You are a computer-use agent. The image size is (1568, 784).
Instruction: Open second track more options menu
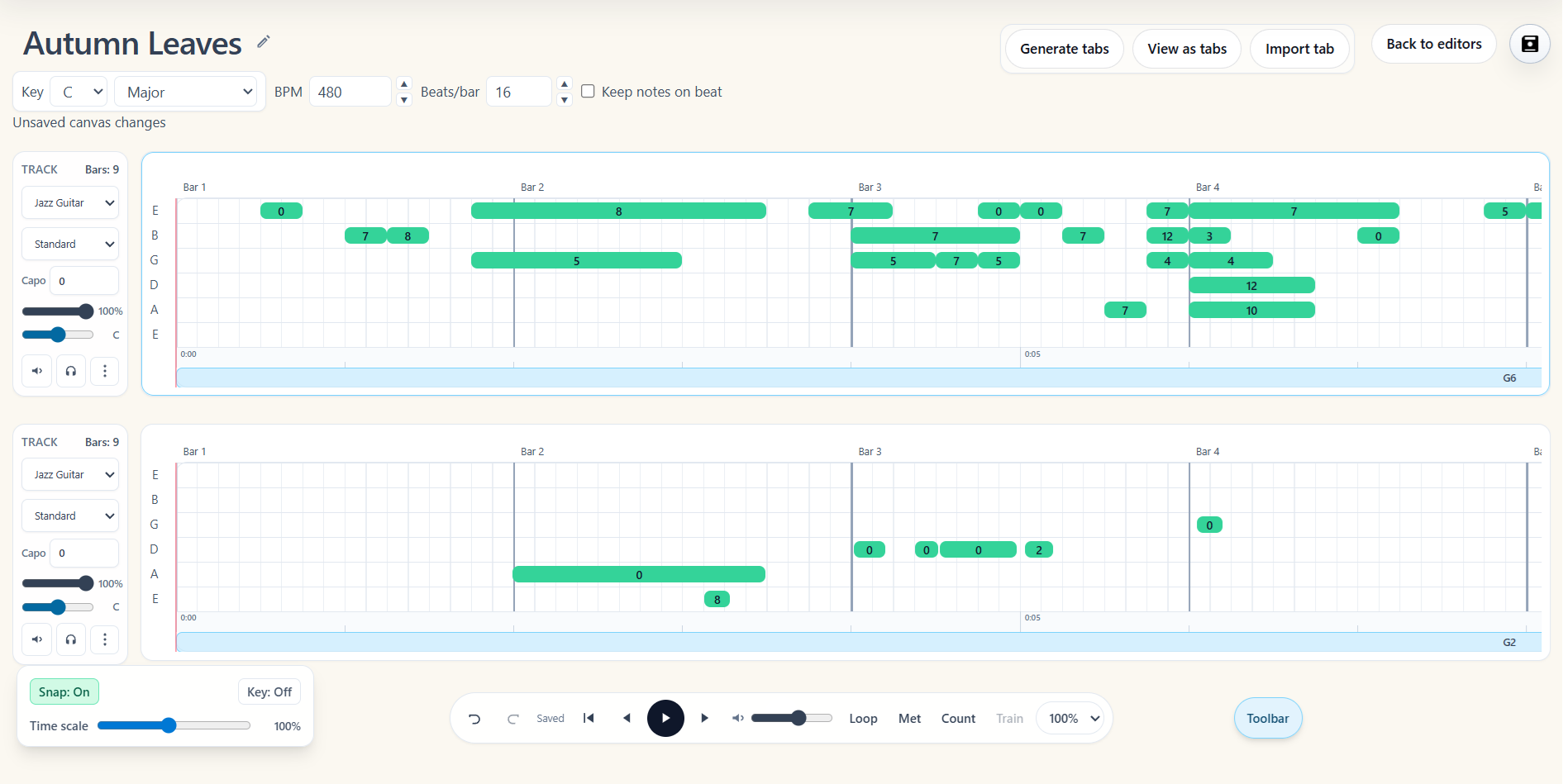pyautogui.click(x=105, y=639)
